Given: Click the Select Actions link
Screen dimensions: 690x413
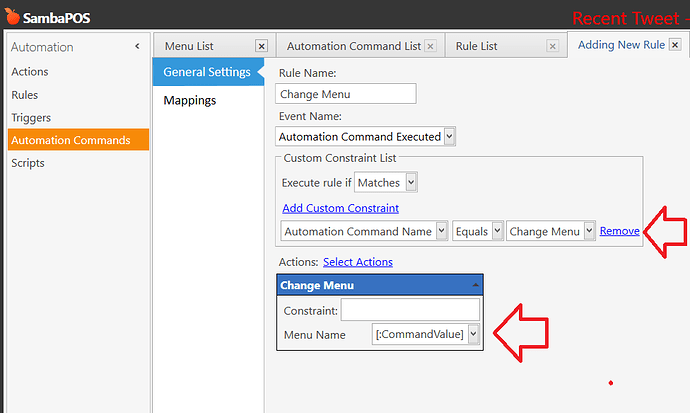Looking at the screenshot, I should 357,262.
